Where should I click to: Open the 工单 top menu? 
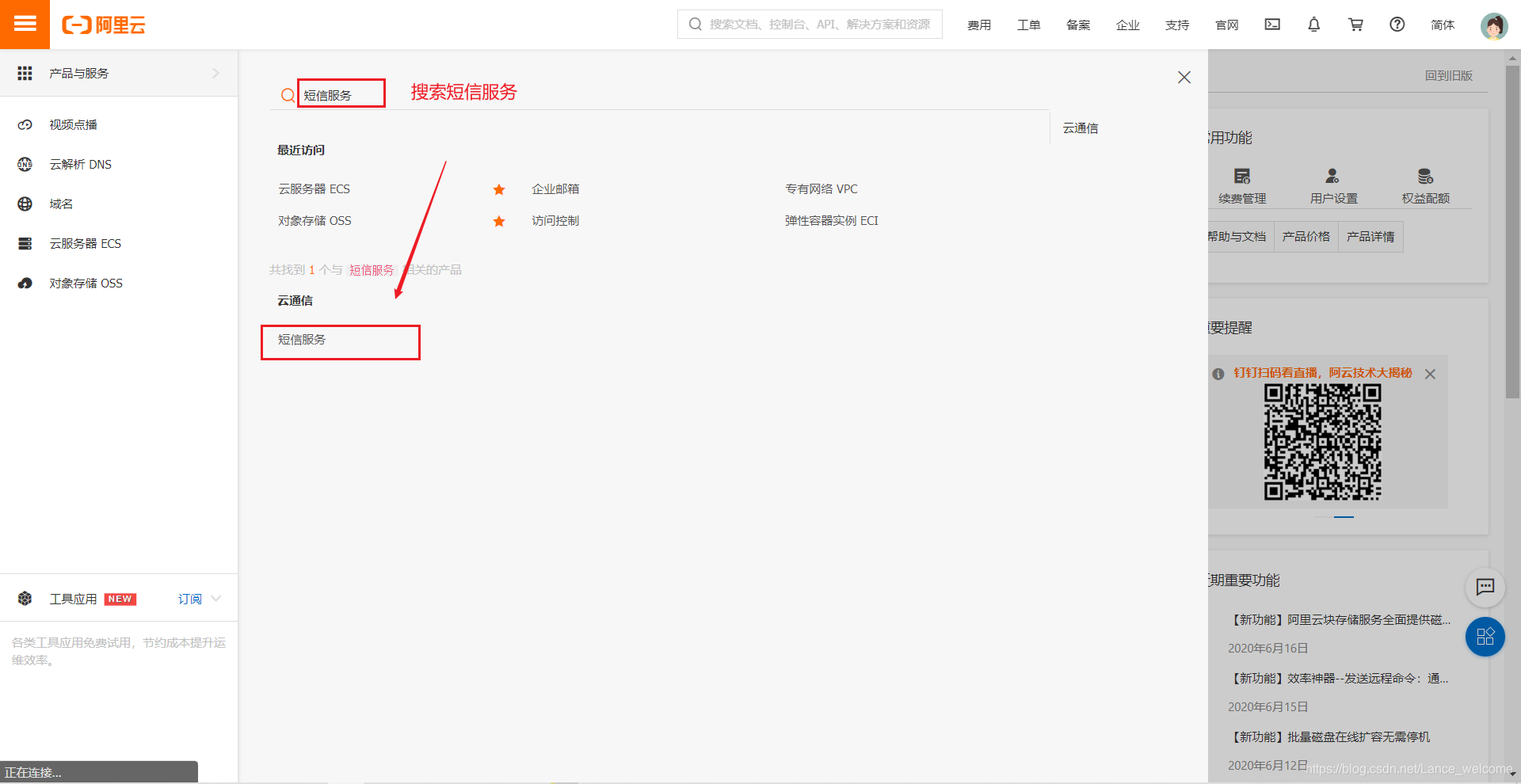(x=1029, y=25)
